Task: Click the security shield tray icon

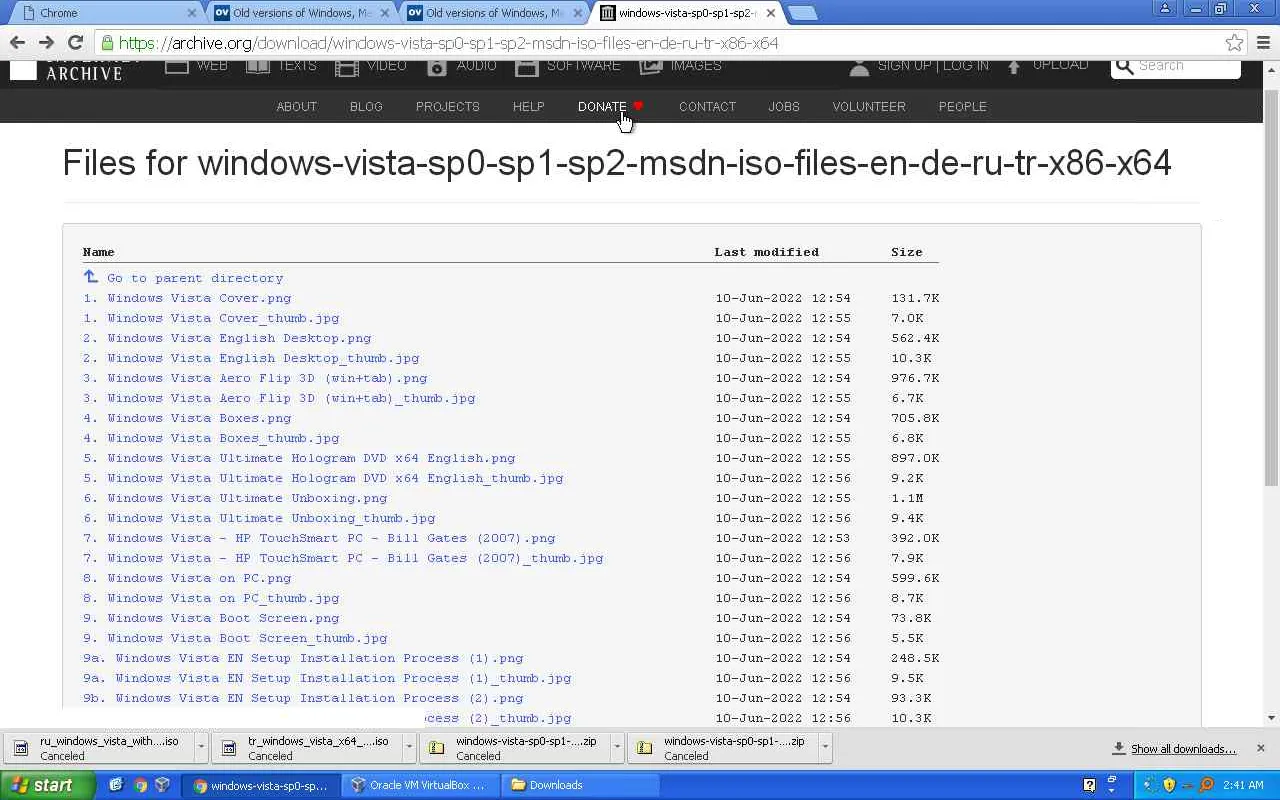Action: 1169,785
